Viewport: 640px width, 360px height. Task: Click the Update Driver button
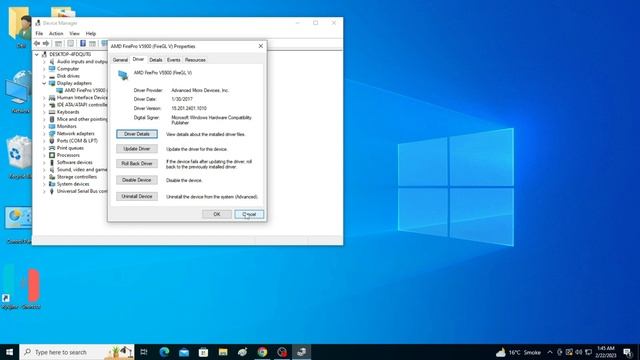[x=137, y=149]
